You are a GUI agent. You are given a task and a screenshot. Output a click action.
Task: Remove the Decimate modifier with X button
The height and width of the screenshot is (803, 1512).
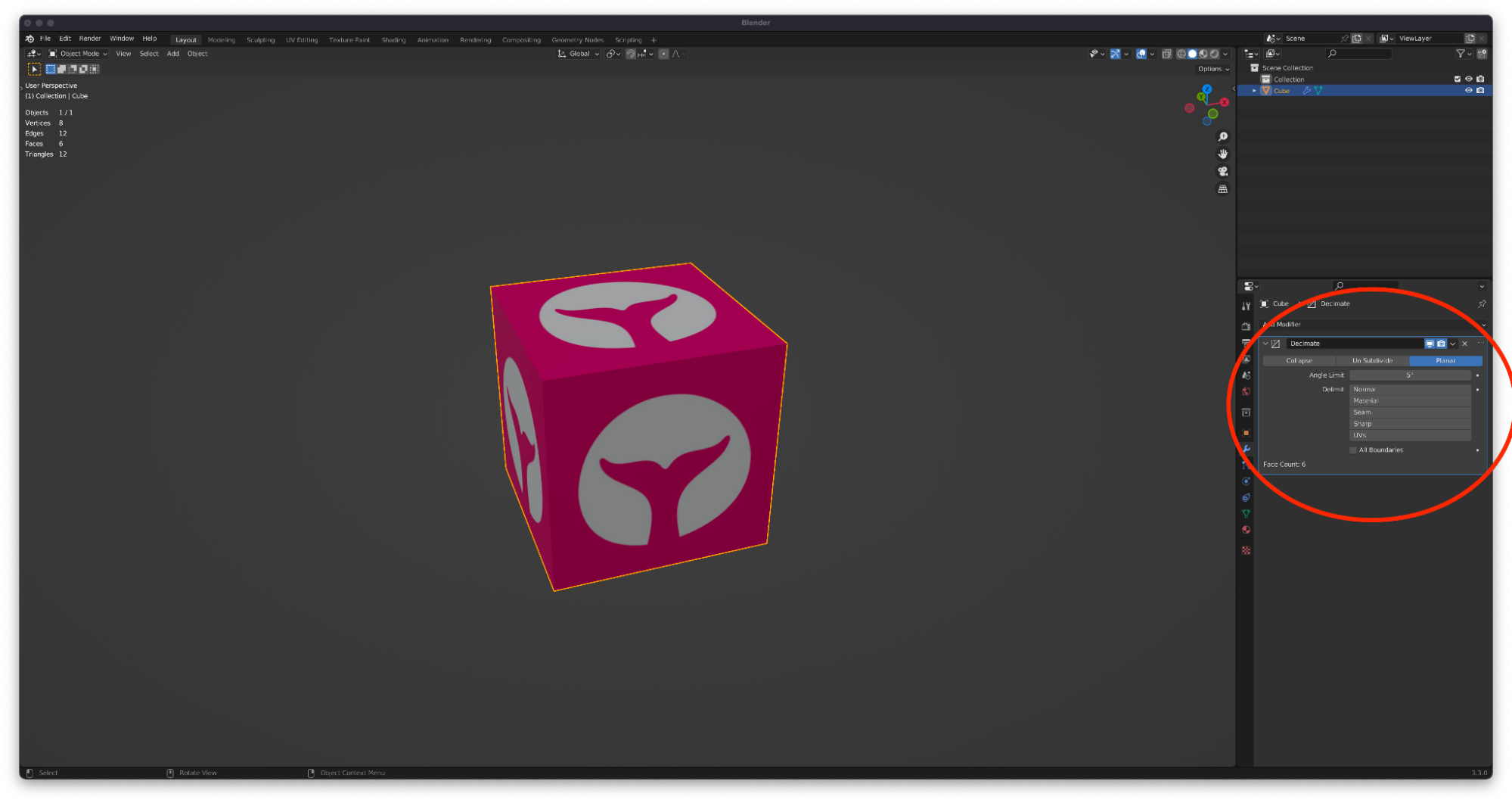(1465, 344)
